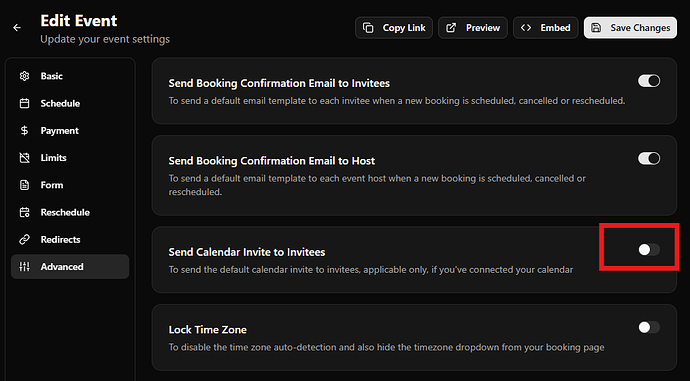Click the description about emailing each invitee
The image size is (690, 381).
click(x=397, y=101)
